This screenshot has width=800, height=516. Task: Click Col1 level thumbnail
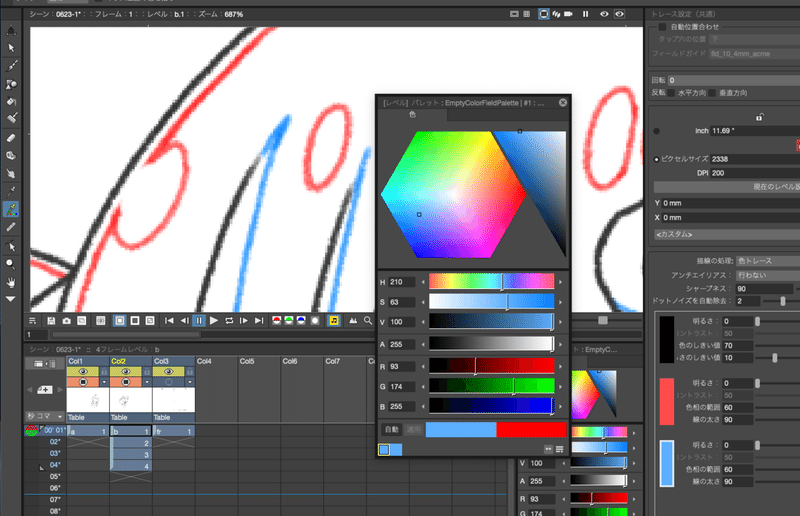[88, 400]
